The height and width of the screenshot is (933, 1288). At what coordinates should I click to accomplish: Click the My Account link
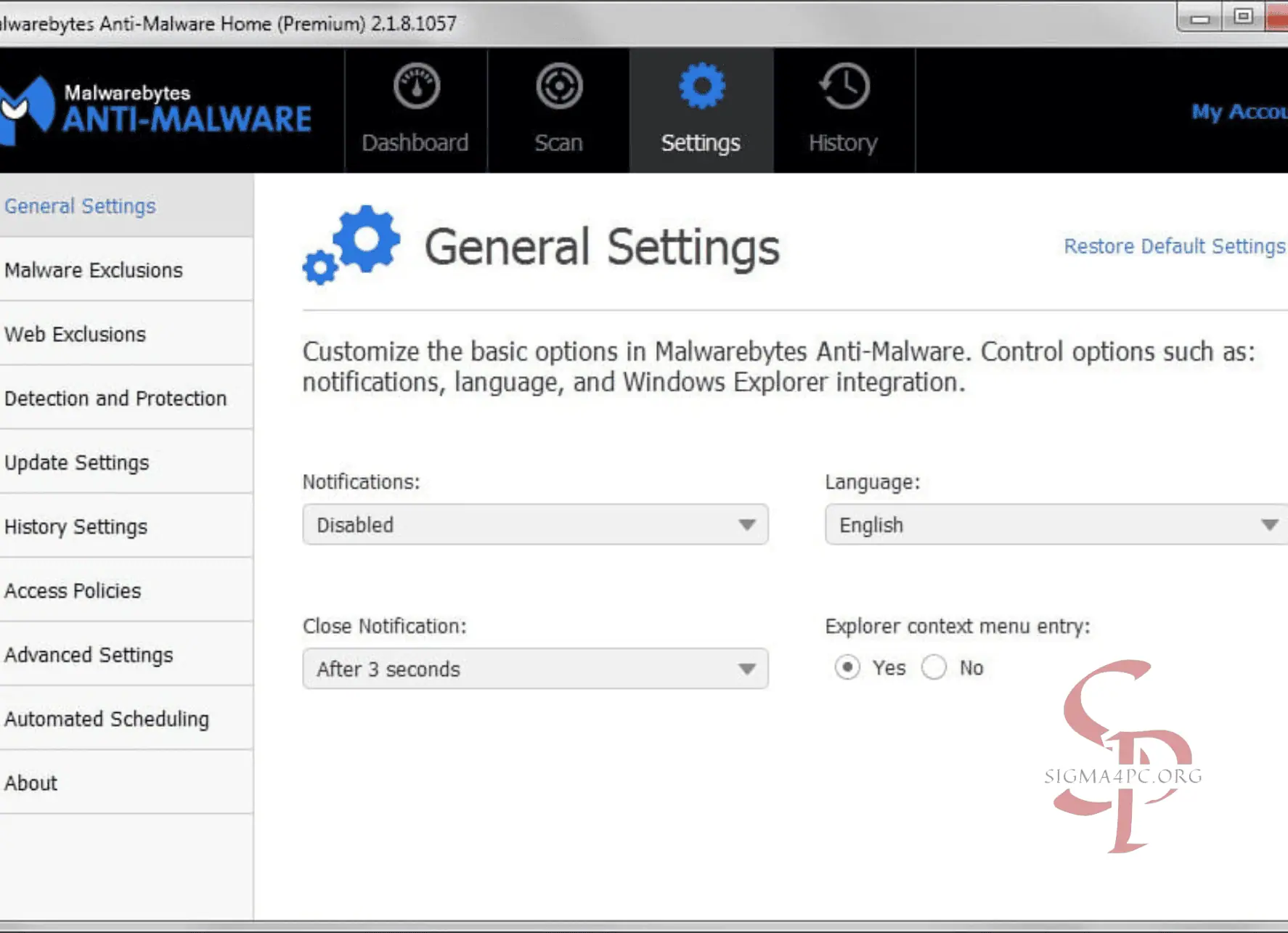[x=1239, y=112]
